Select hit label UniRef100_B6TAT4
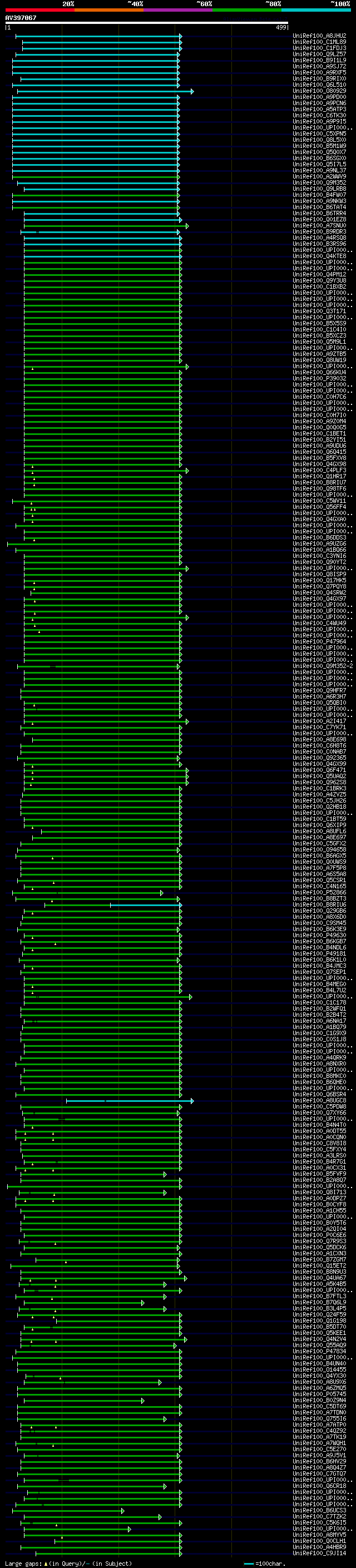Image resolution: width=356 pixels, height=1568 pixels. [319, 207]
